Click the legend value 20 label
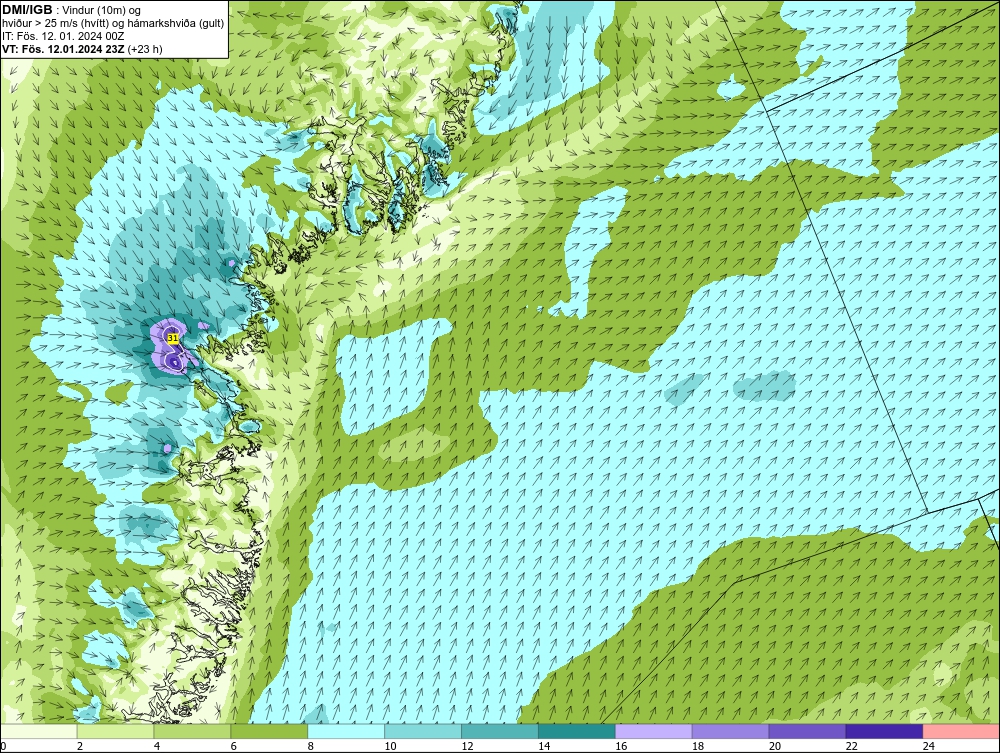 tap(775, 746)
